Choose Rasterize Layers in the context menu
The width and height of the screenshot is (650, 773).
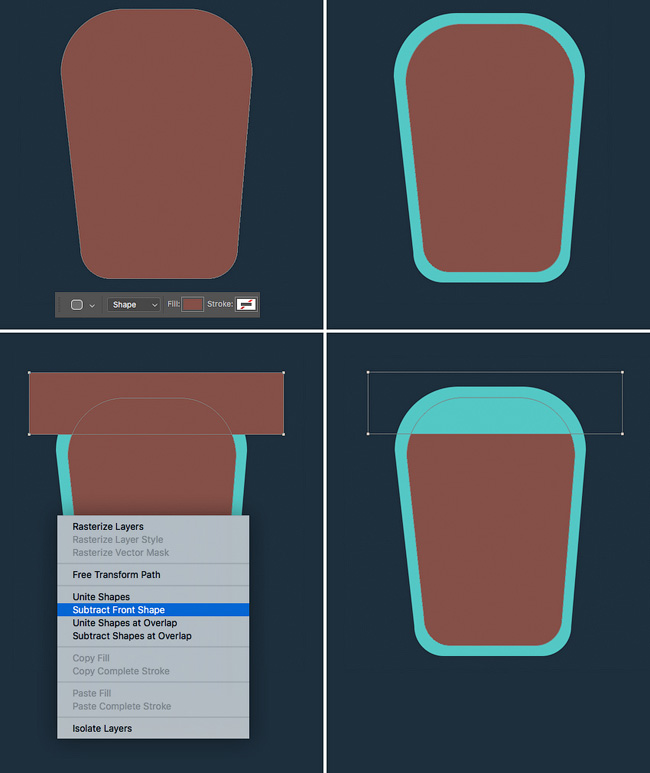pyautogui.click(x=153, y=527)
